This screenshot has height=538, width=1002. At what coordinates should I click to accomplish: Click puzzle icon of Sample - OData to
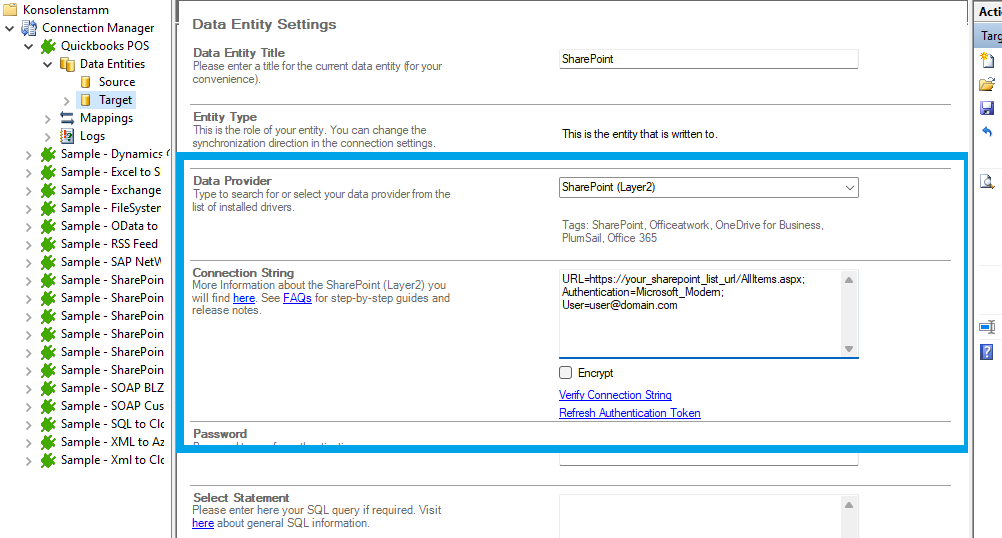48,226
